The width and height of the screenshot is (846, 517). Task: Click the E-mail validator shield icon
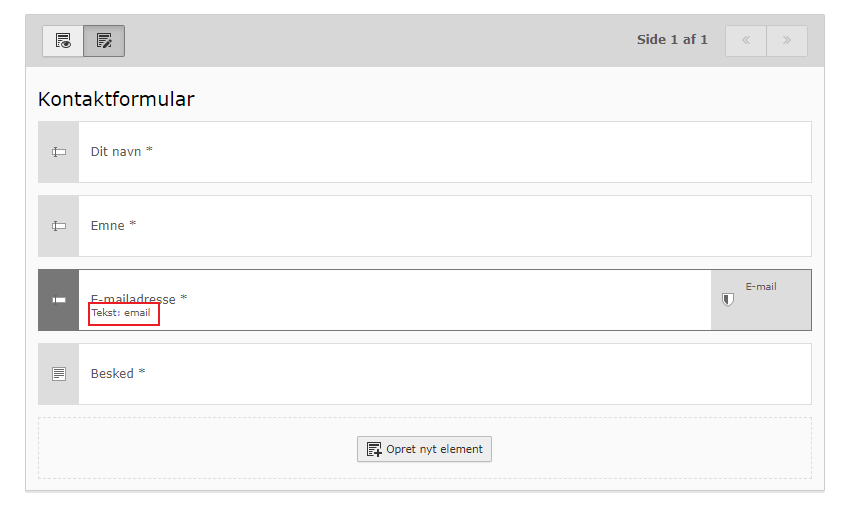(x=728, y=299)
